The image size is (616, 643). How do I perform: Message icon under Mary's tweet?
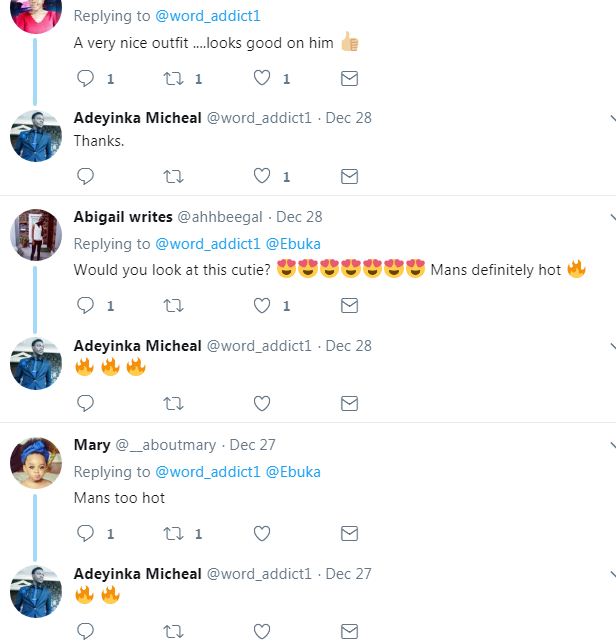[x=349, y=533]
